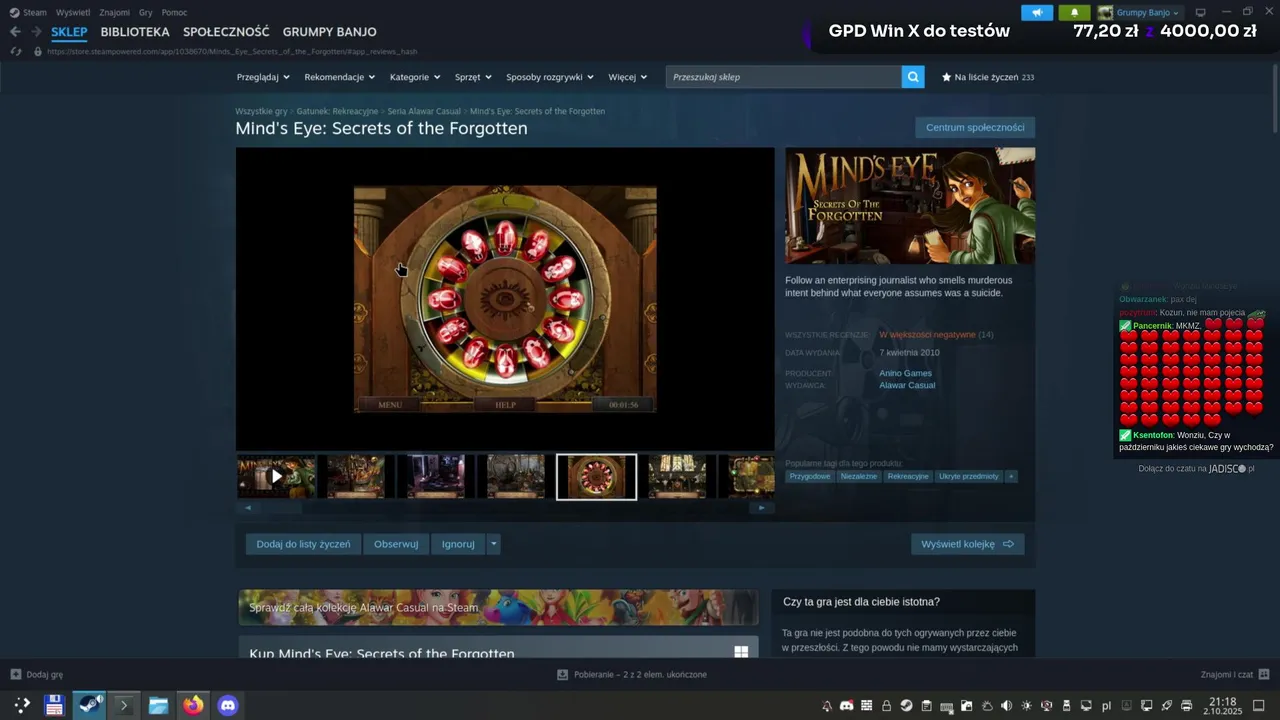Open the file manager taskbar icon
The image size is (1280, 720).
coord(158,705)
